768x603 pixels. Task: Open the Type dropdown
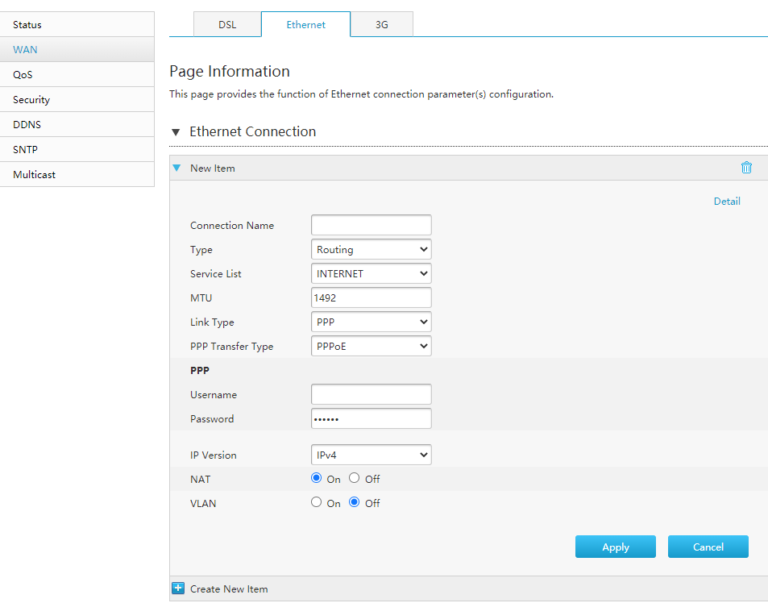click(x=371, y=250)
